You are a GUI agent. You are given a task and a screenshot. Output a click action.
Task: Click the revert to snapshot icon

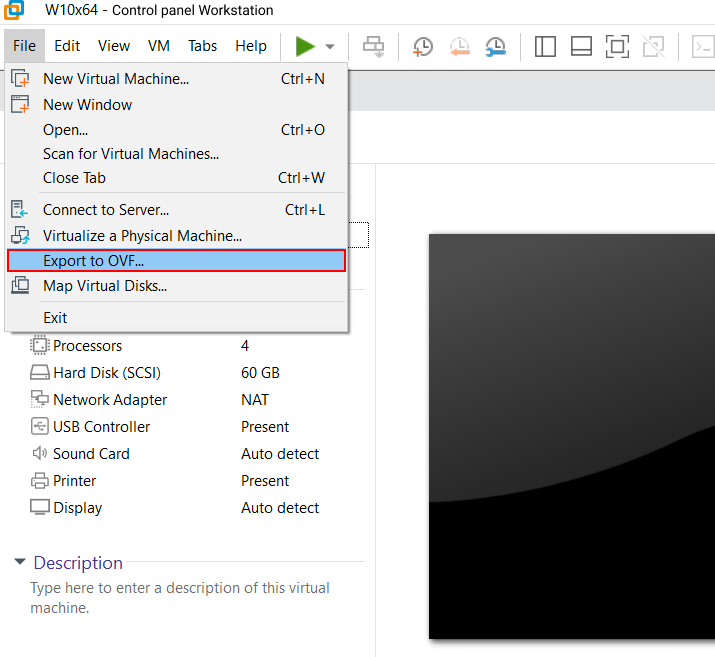pos(459,46)
